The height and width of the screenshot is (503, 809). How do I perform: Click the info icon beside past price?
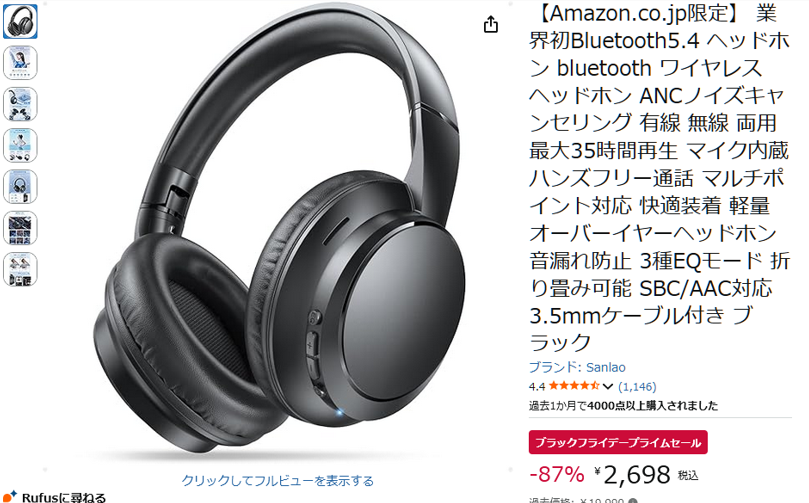pos(633,500)
